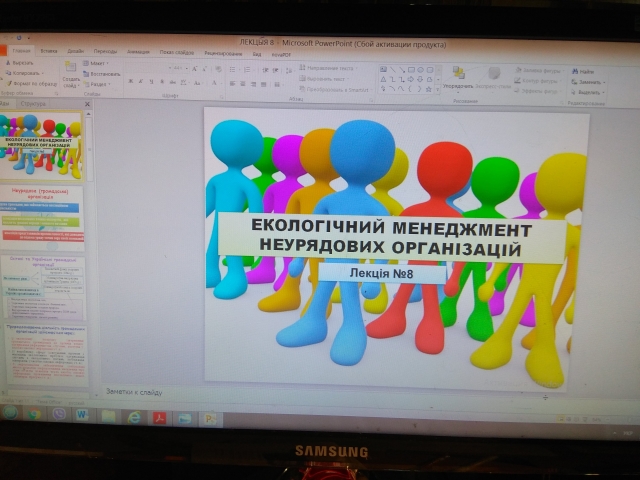Align text right
The width and height of the screenshot is (640, 480).
253,84
